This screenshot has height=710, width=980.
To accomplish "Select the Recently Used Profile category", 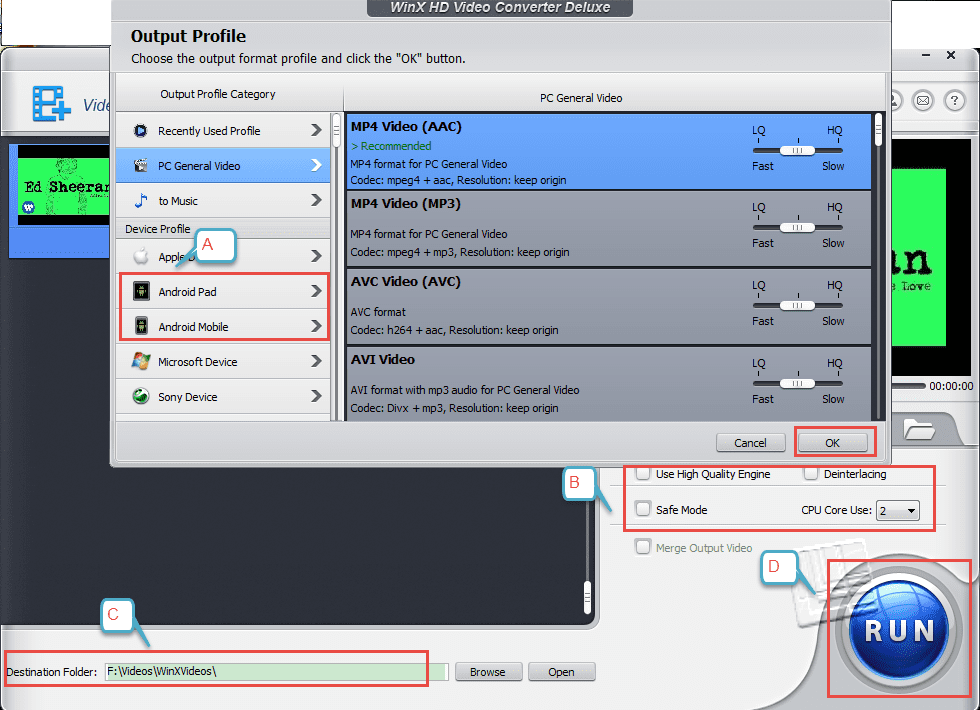I will point(223,131).
